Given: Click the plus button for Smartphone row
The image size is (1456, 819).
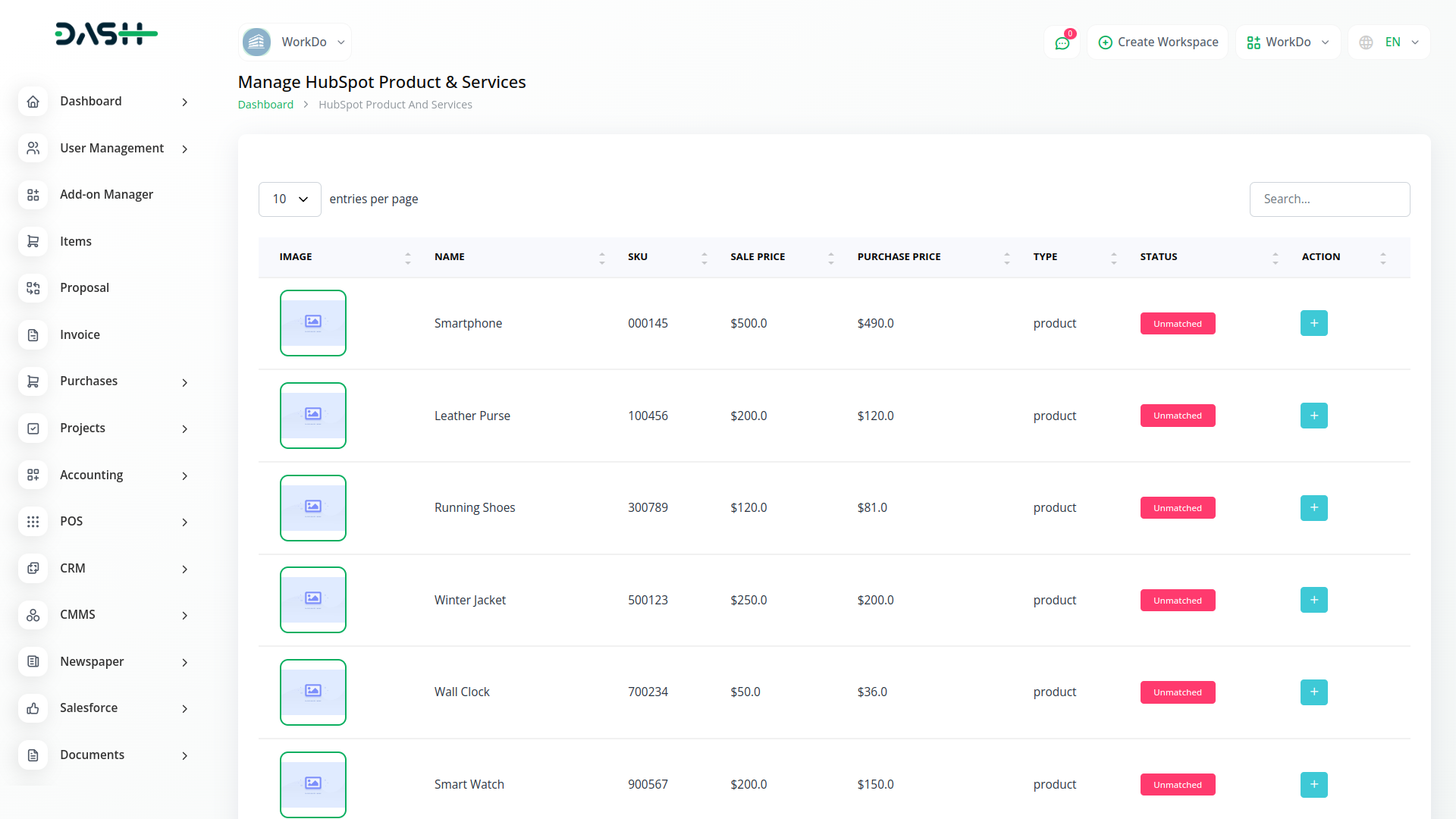Looking at the screenshot, I should [1313, 323].
